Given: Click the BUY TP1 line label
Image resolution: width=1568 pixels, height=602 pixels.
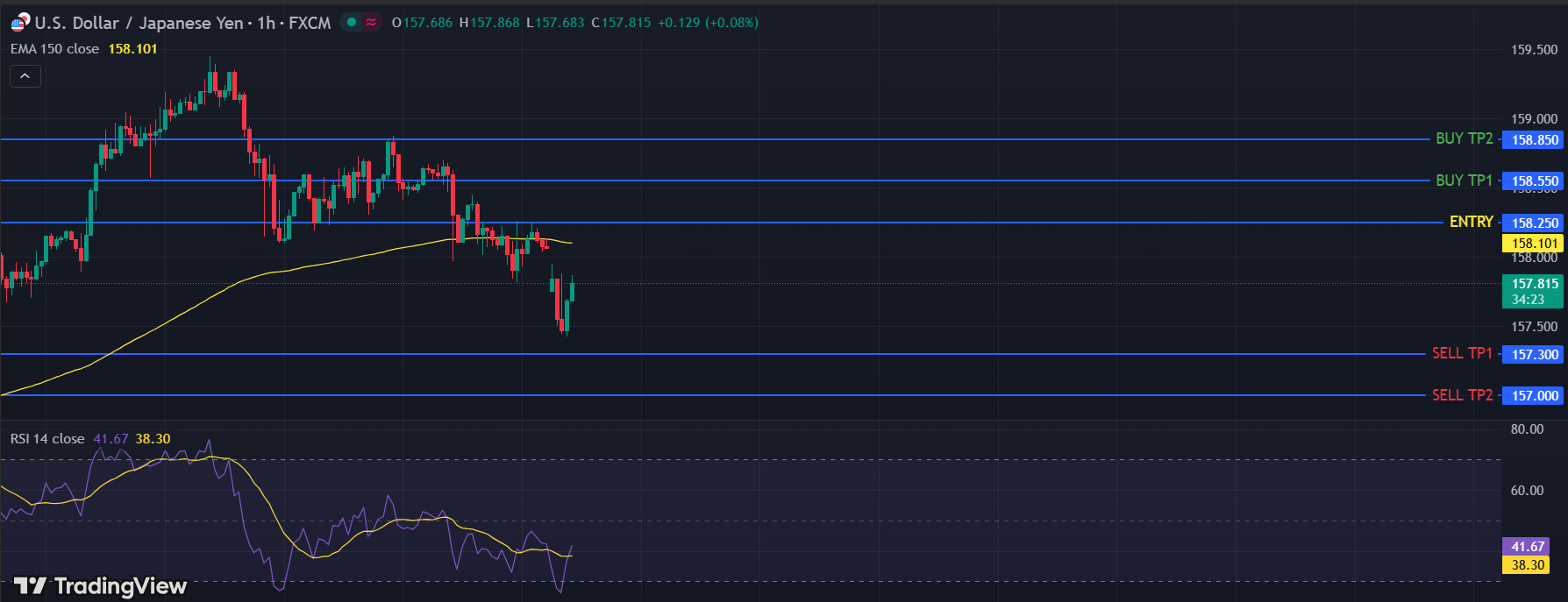Looking at the screenshot, I should coord(1464,180).
